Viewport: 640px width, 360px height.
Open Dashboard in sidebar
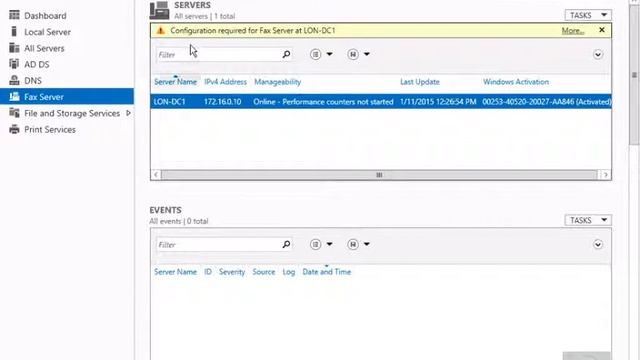coord(45,16)
